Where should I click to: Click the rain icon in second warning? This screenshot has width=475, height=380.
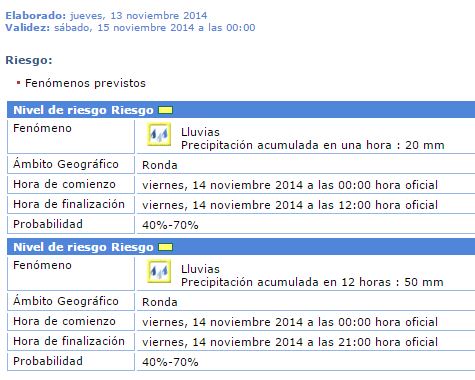pos(159,271)
